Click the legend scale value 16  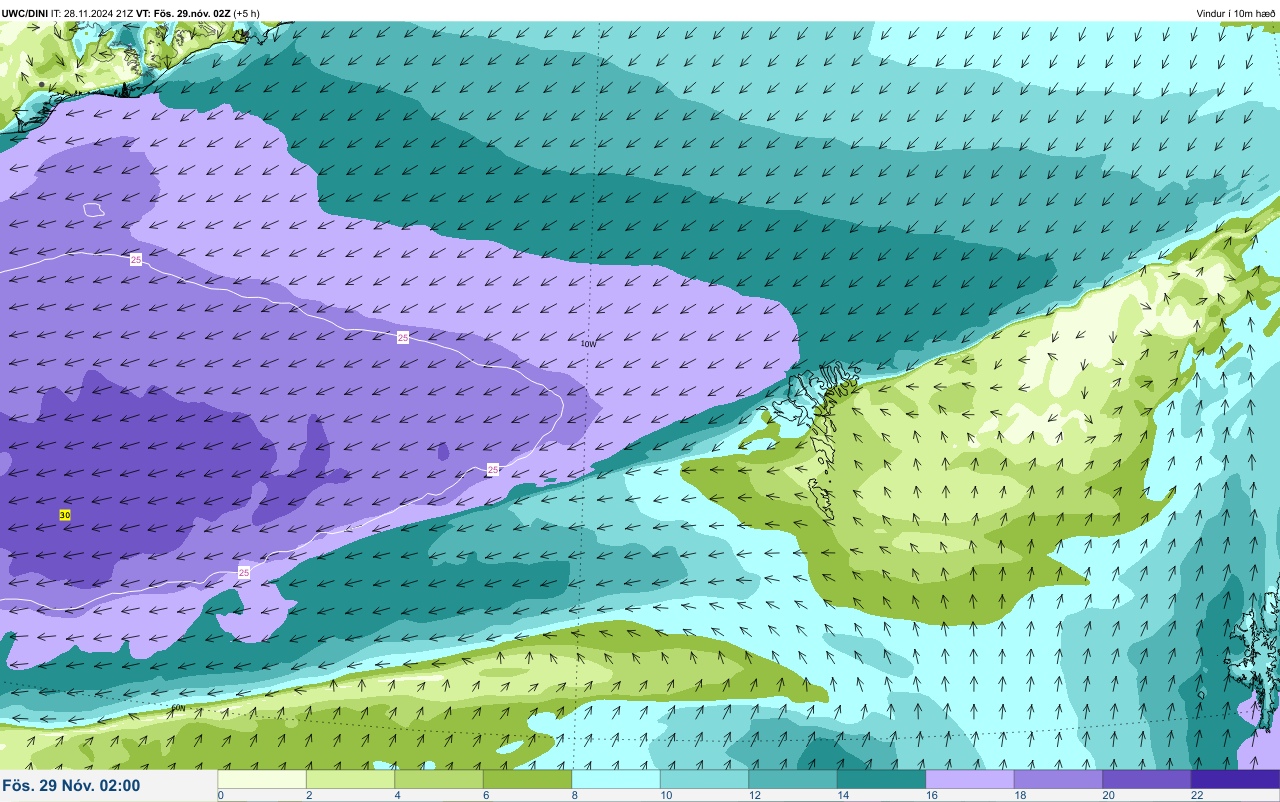pyautogui.click(x=931, y=795)
